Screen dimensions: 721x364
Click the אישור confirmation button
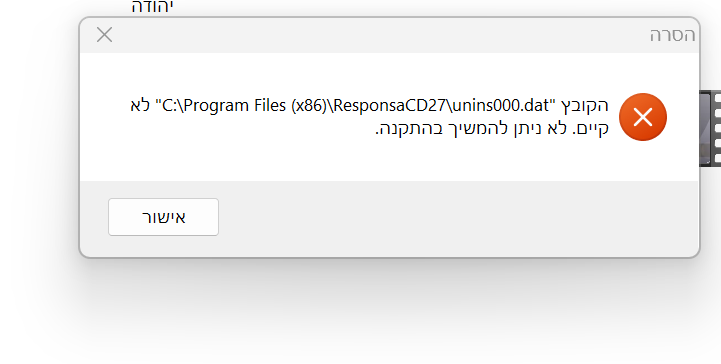tap(163, 217)
